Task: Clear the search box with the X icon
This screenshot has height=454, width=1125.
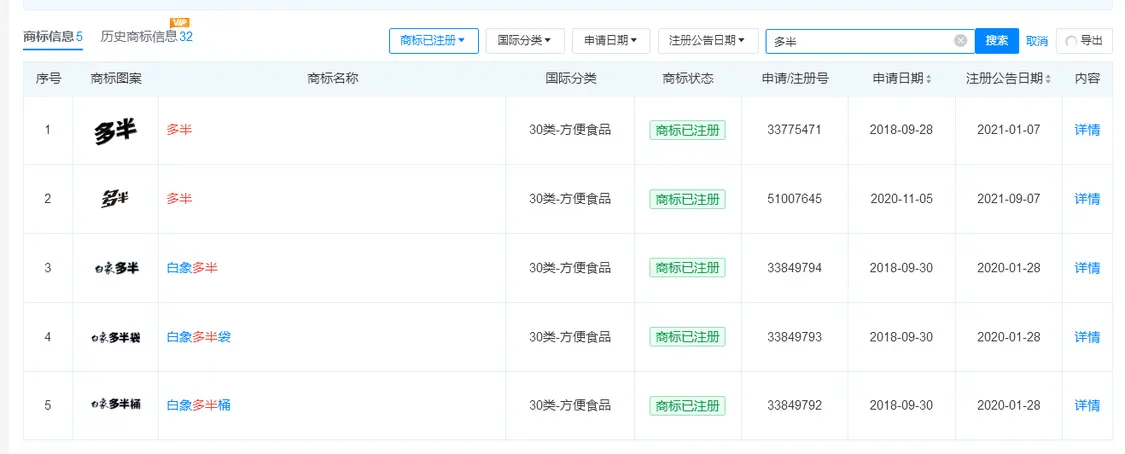Action: pyautogui.click(x=960, y=41)
